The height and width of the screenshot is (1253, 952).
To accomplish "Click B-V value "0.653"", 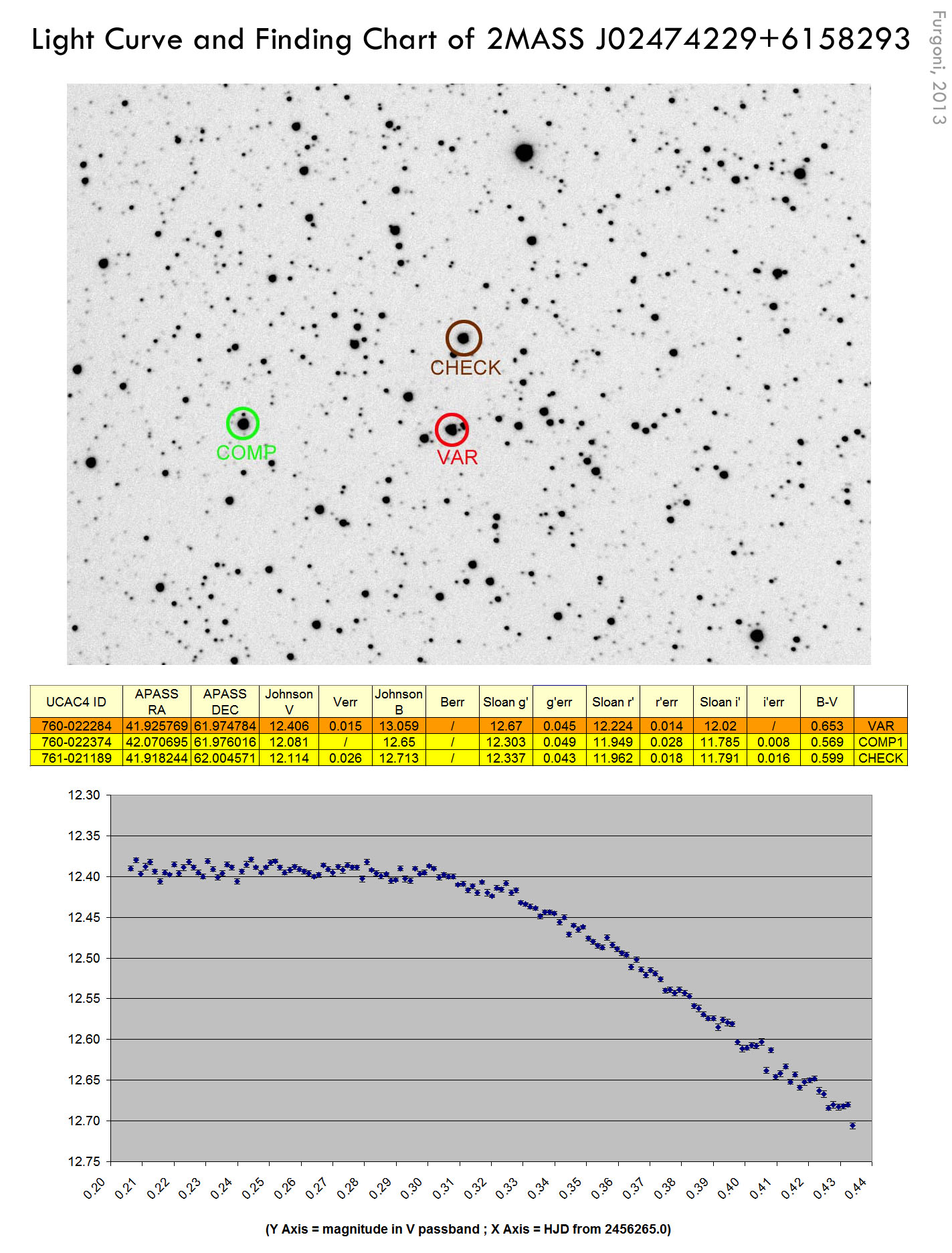I will pyautogui.click(x=827, y=726).
